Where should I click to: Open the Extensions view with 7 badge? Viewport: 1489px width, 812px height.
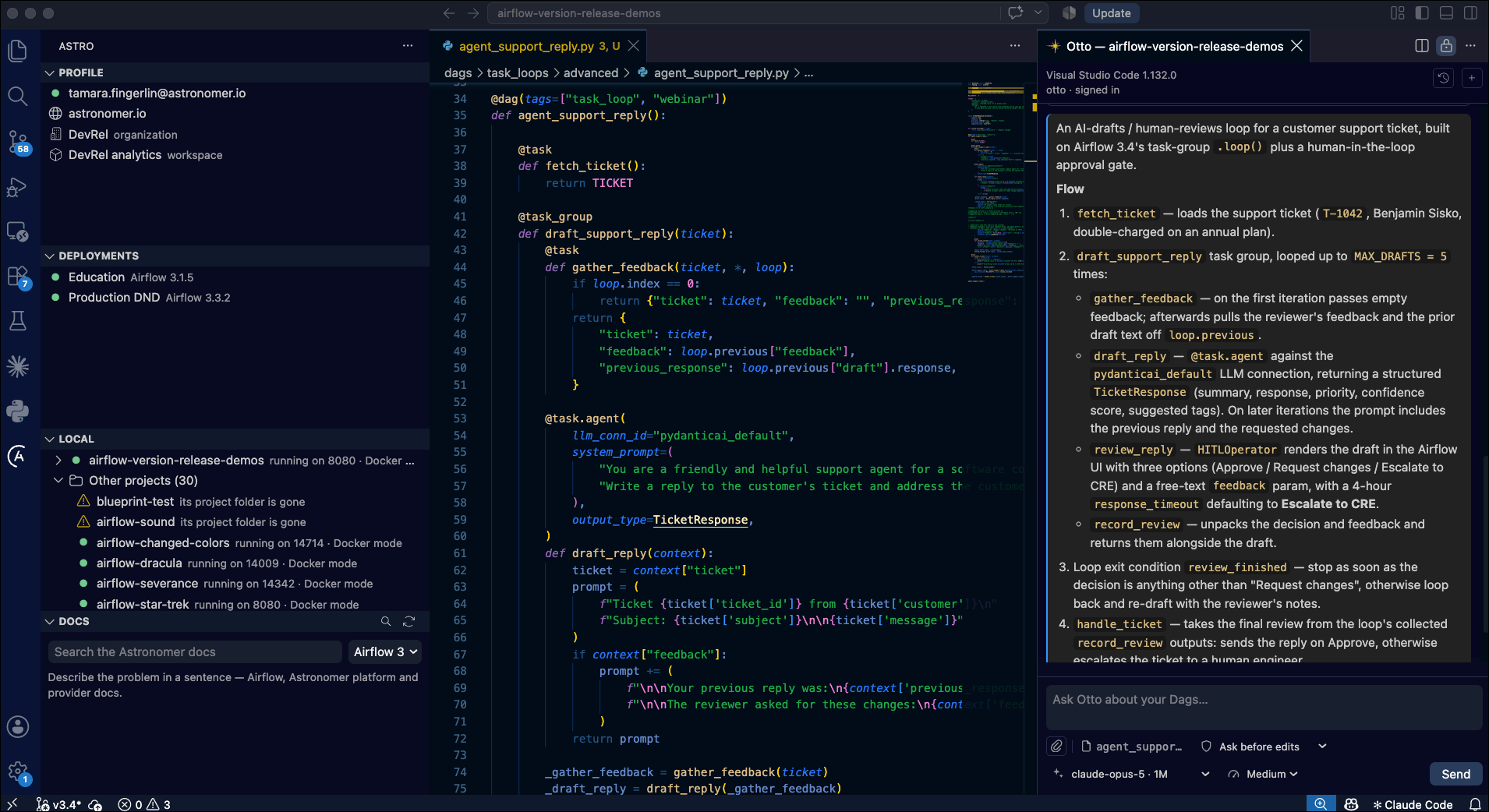17,277
